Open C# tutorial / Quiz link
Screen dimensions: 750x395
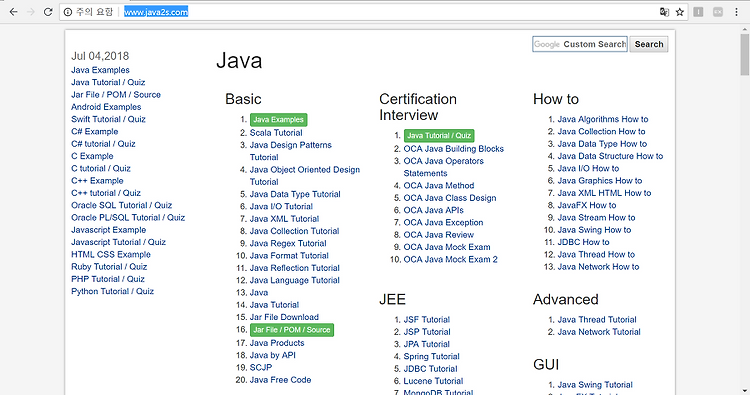(103, 144)
